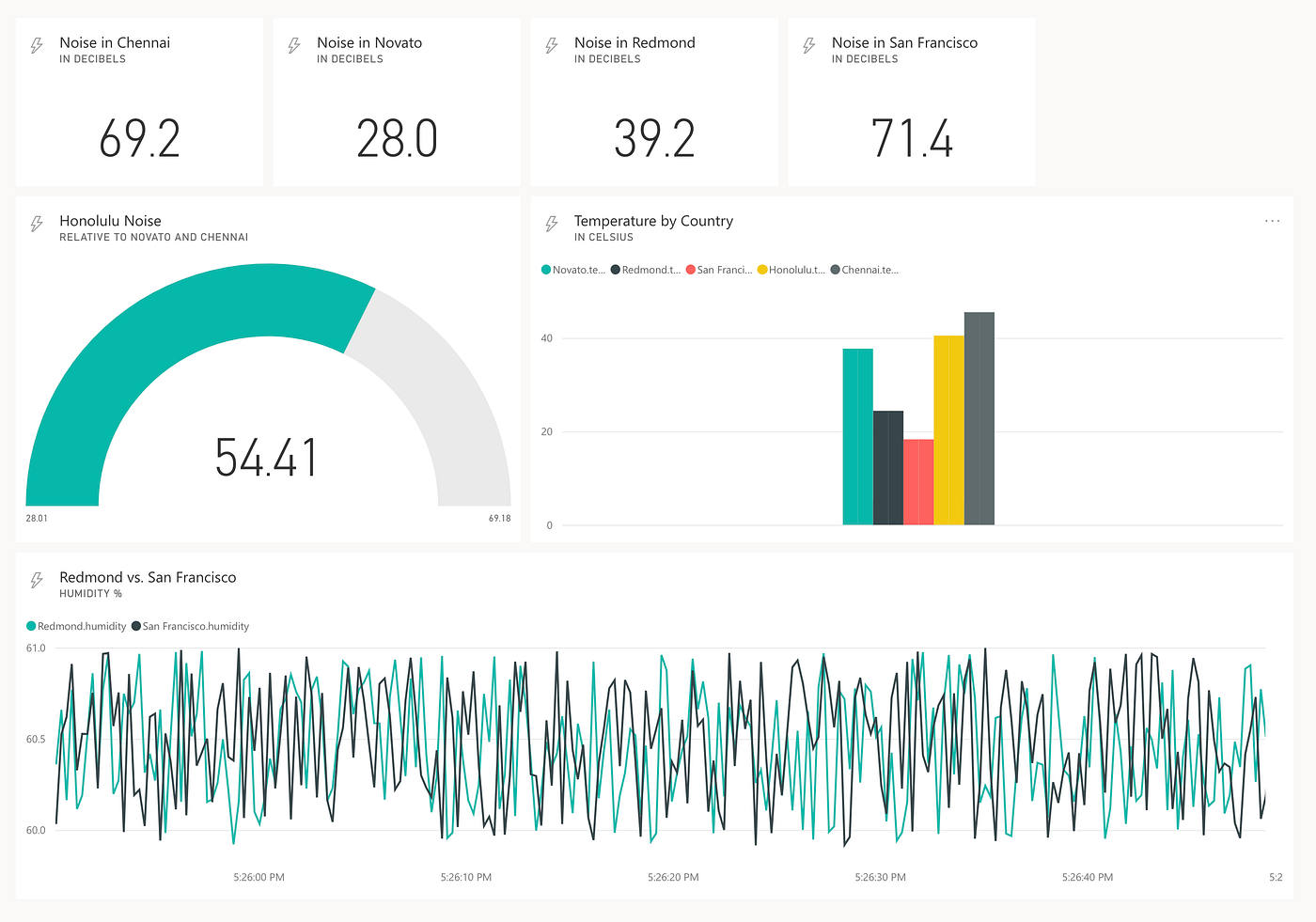Click the streaming icon on Honolulu Noise tile

coord(37,223)
